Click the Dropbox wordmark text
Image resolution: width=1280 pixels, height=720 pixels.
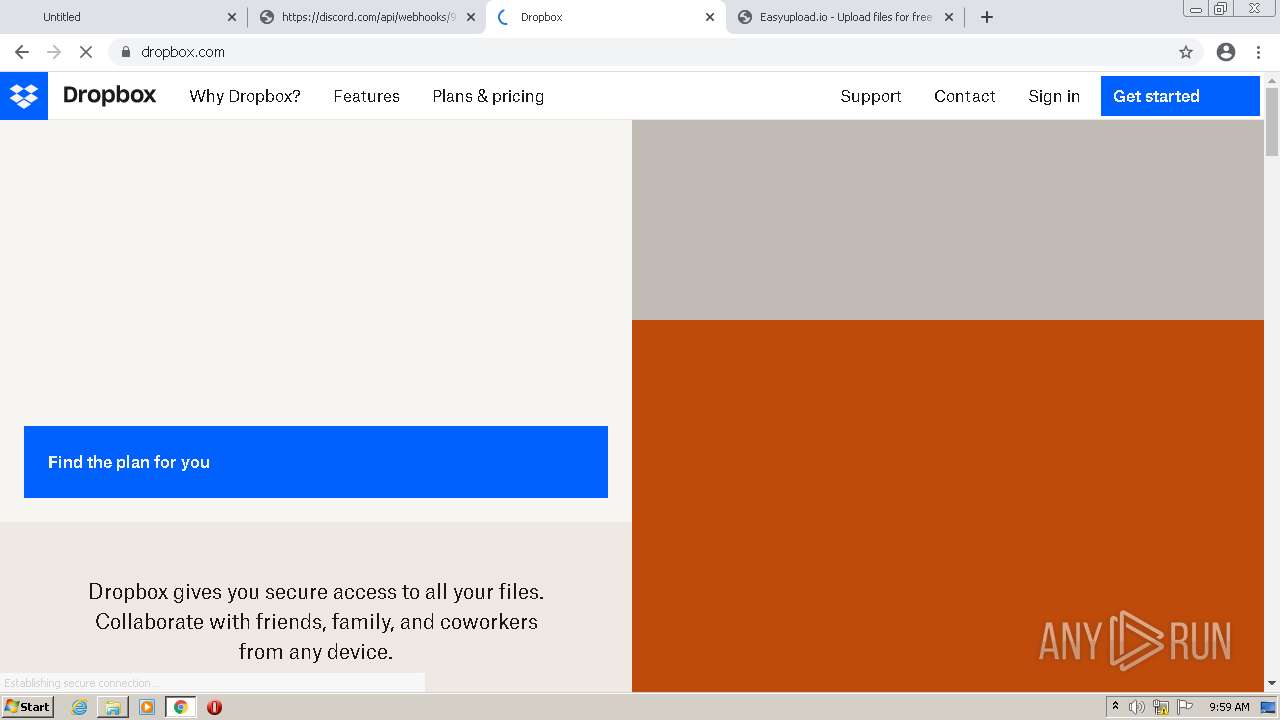(x=109, y=95)
